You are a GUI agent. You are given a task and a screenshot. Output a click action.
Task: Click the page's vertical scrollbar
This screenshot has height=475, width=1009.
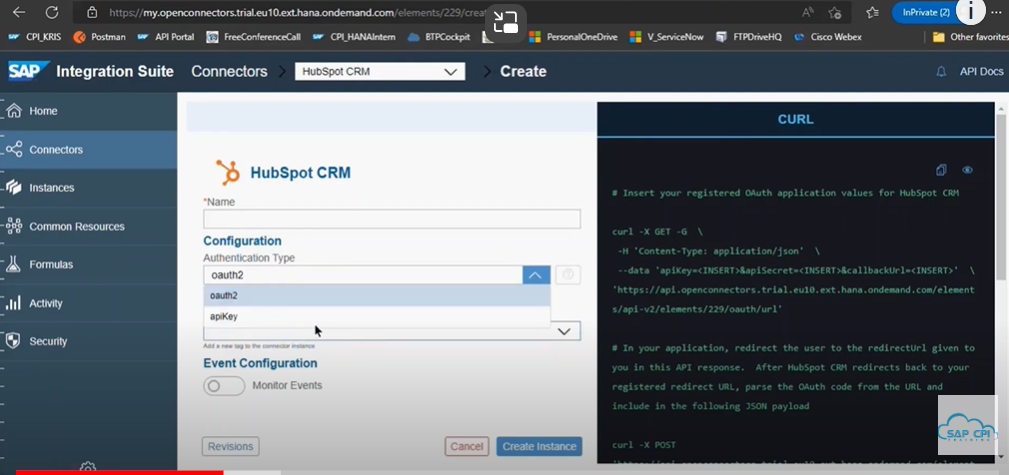click(x=1001, y=196)
